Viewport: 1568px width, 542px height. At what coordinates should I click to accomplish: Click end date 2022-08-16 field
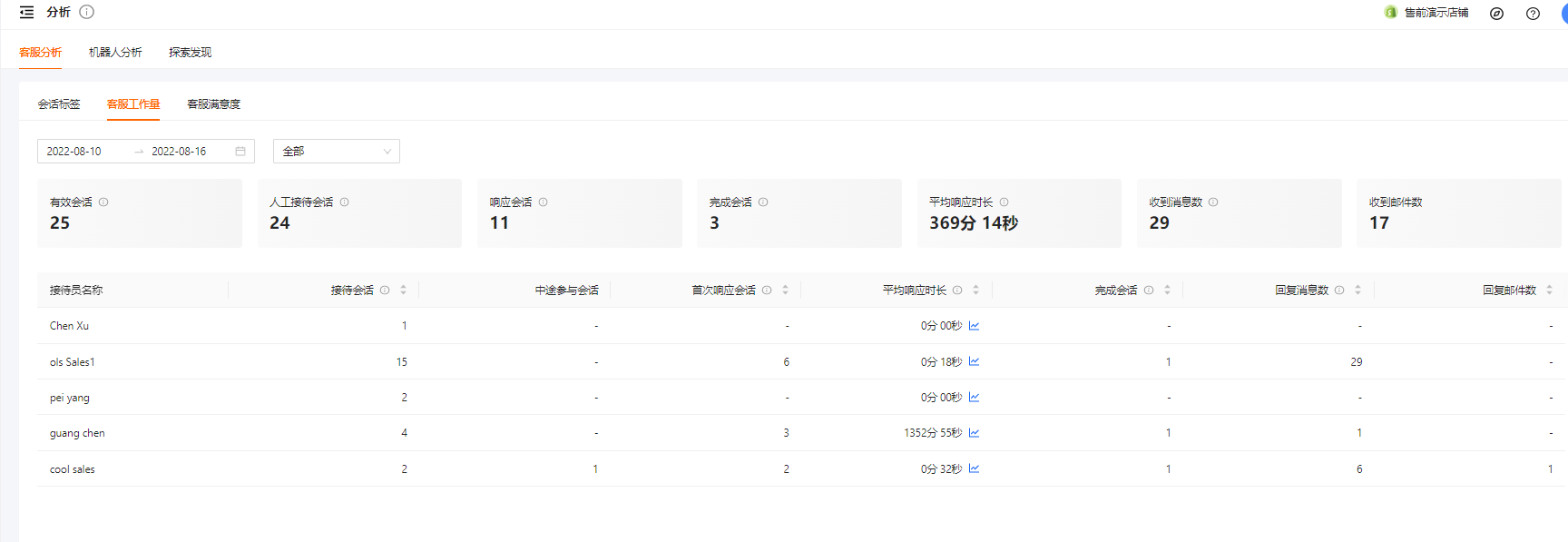[x=179, y=152]
